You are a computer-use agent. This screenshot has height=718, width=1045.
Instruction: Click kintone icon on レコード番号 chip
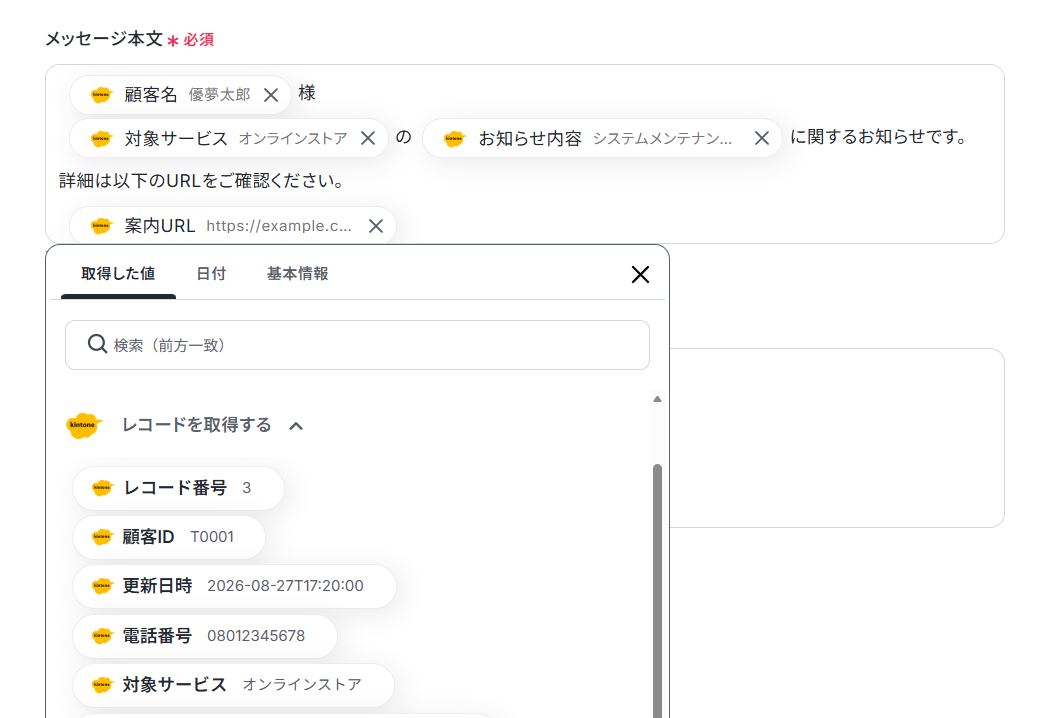(102, 488)
